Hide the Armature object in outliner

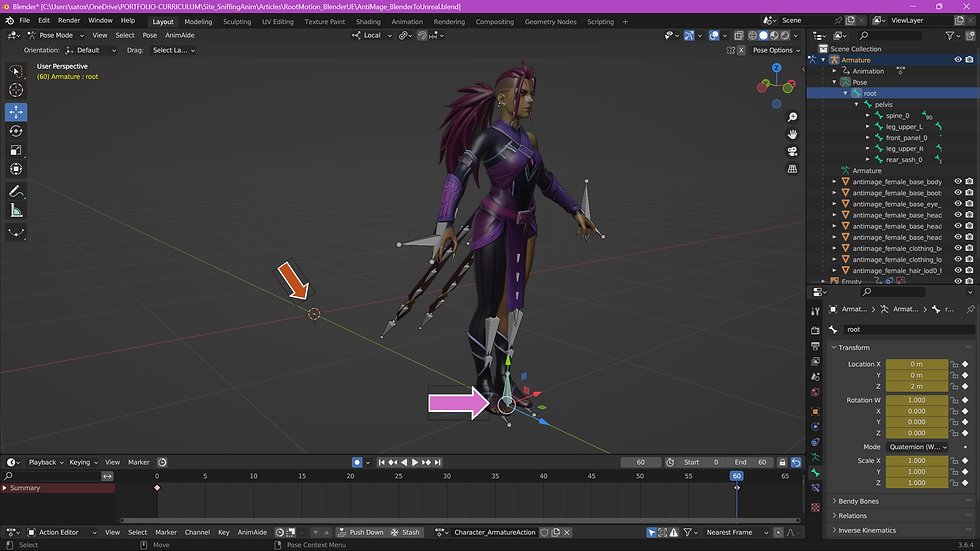tap(958, 60)
